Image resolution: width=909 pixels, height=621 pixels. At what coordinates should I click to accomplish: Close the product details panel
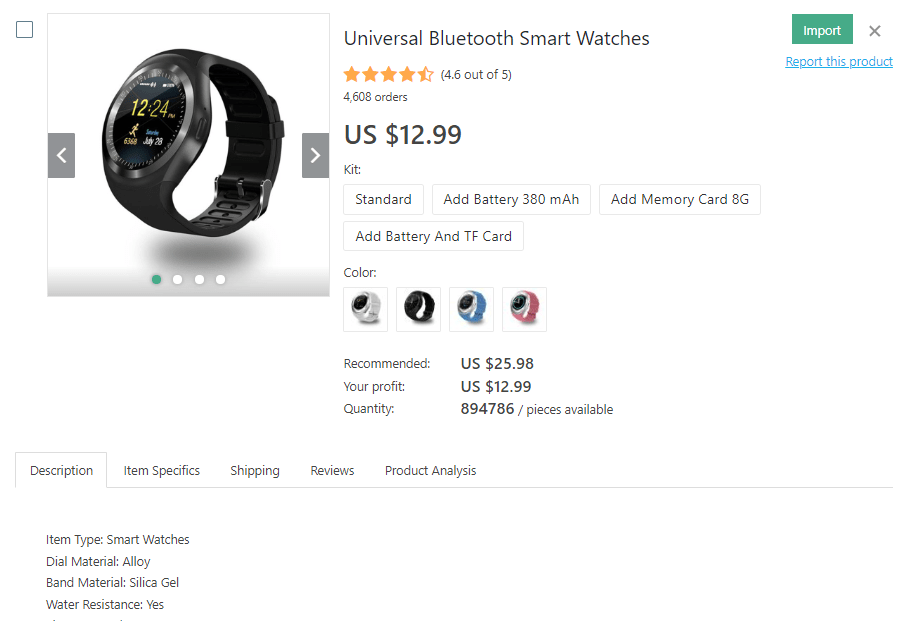pyautogui.click(x=875, y=31)
